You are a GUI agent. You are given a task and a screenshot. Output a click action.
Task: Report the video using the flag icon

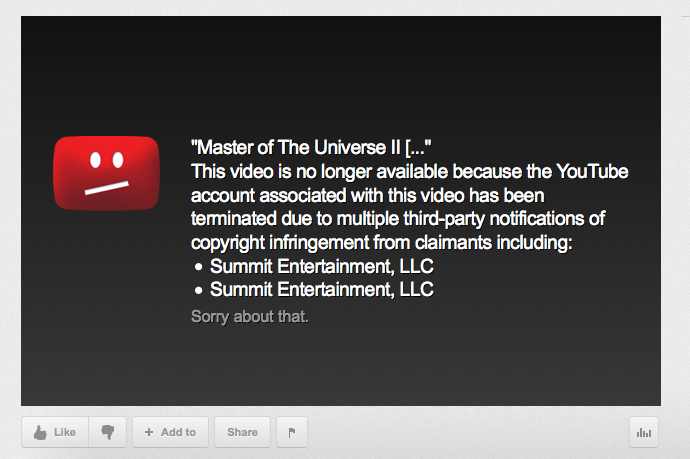pyautogui.click(x=292, y=432)
